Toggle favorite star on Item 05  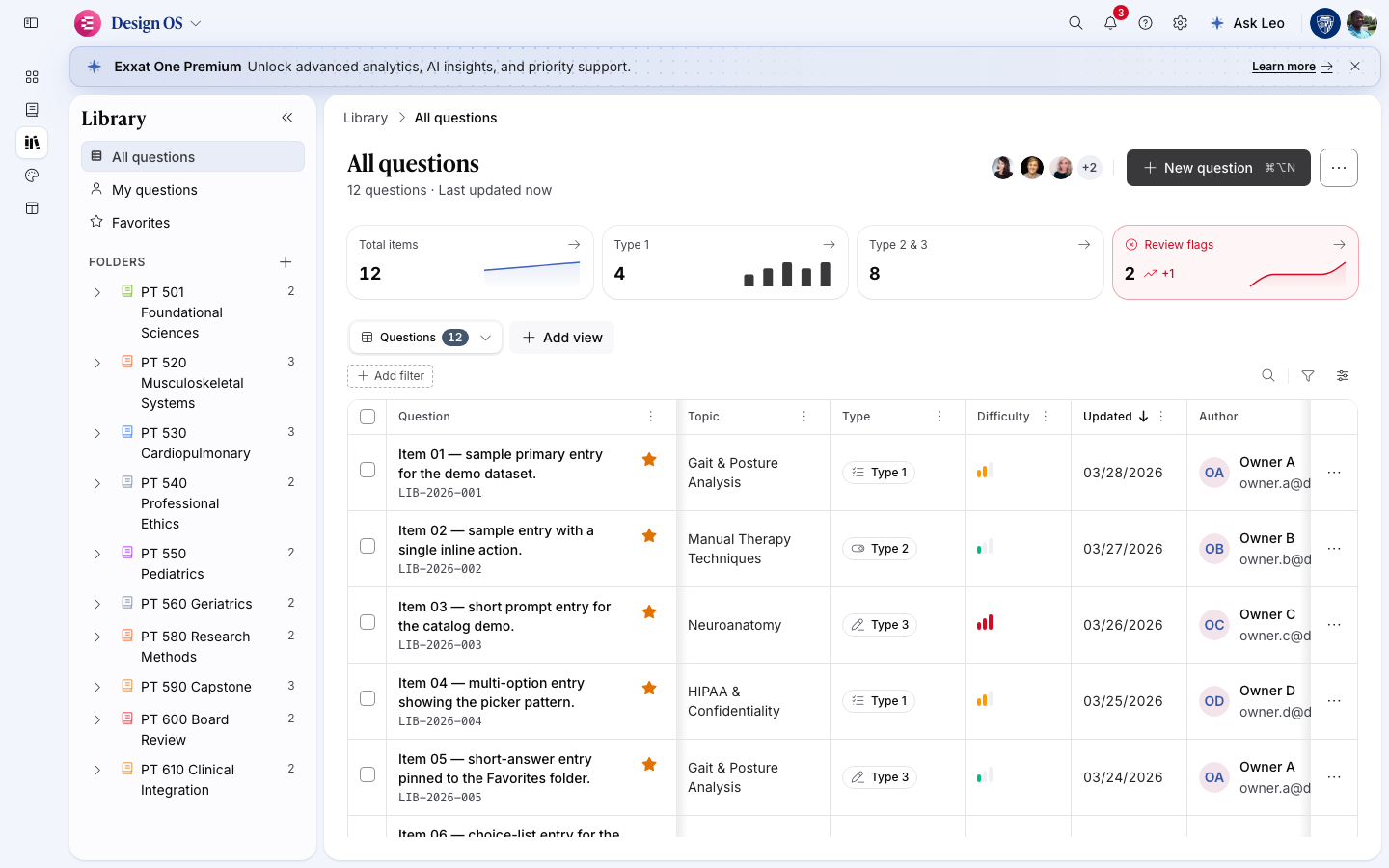coord(649,765)
